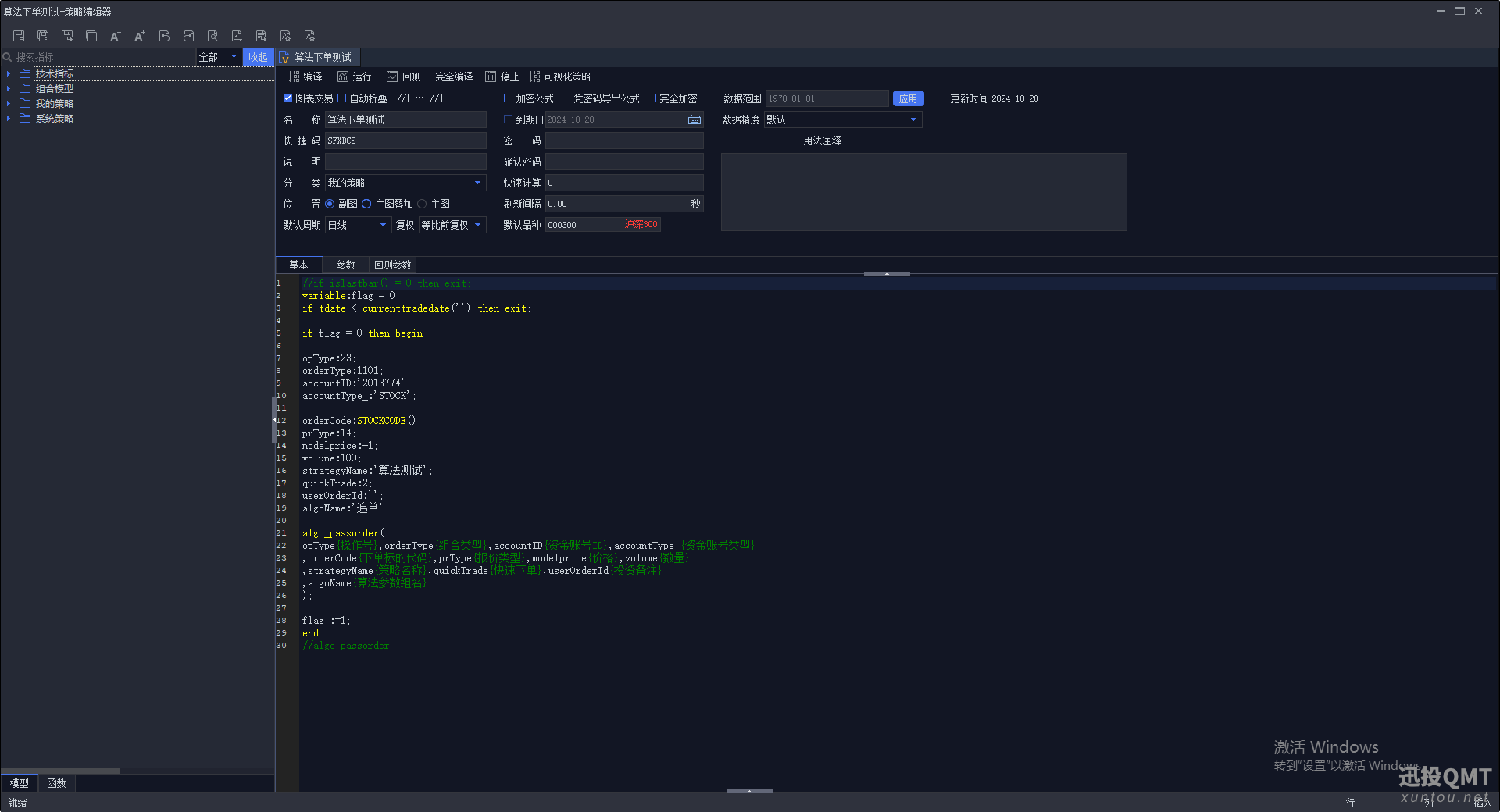Expand the 技术指标 tree node

9,73
